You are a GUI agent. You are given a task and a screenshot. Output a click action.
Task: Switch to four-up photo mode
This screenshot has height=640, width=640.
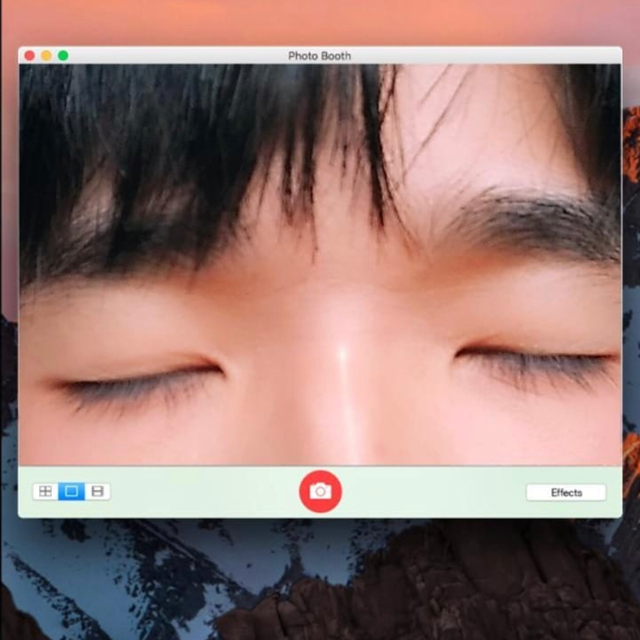[x=45, y=491]
